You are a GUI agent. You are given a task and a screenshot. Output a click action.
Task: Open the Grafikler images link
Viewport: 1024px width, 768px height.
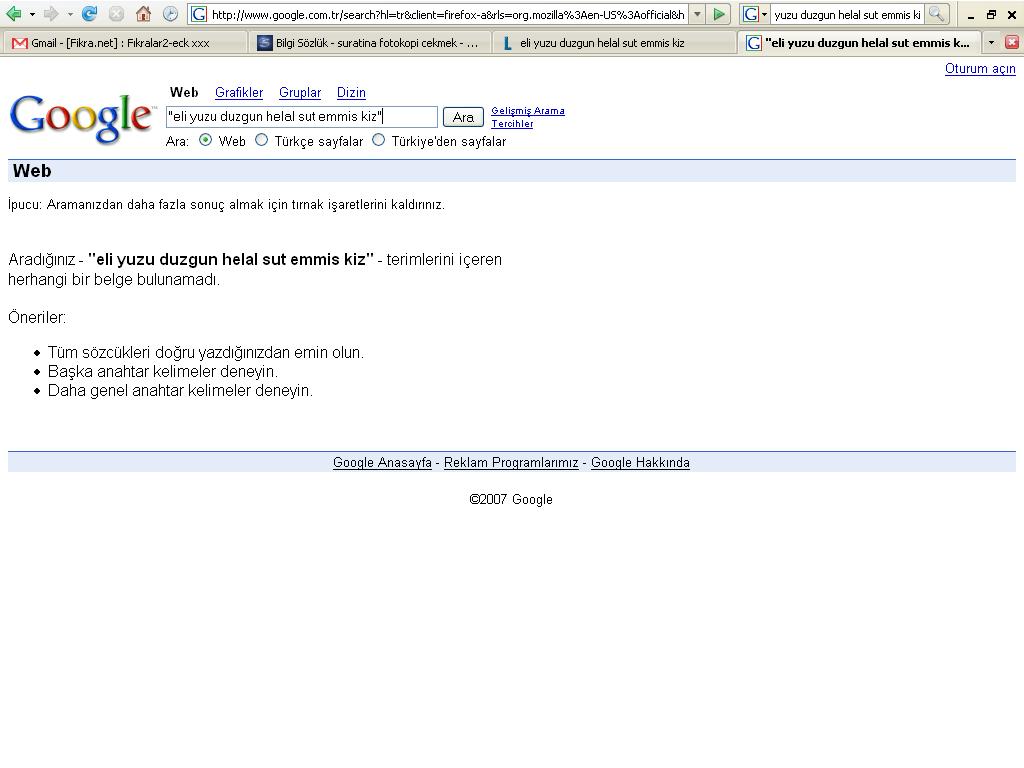(239, 93)
